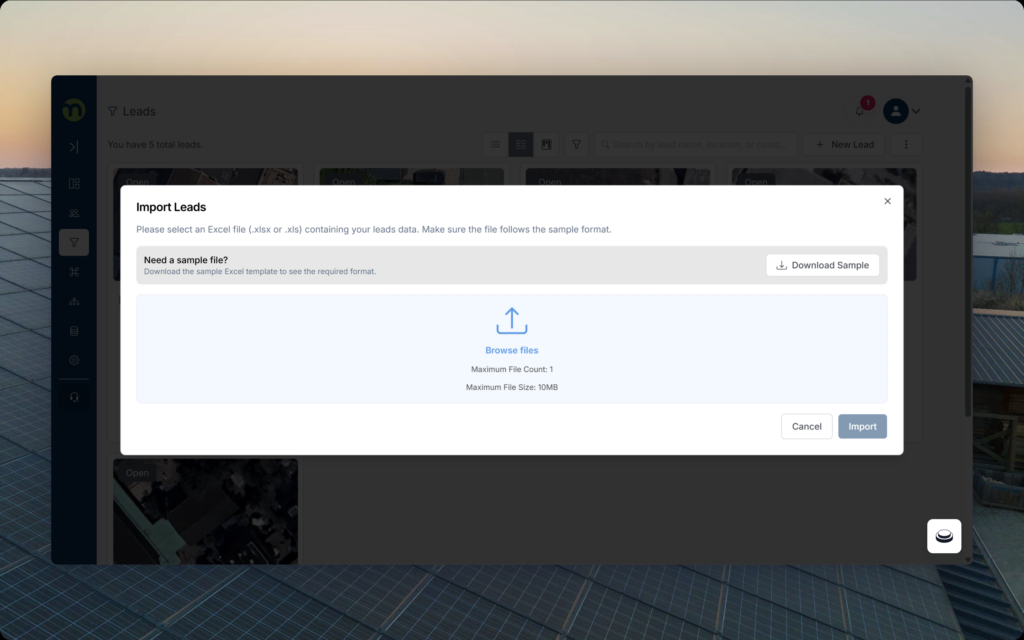Switch to grid view
The image size is (1024, 640).
click(x=521, y=145)
